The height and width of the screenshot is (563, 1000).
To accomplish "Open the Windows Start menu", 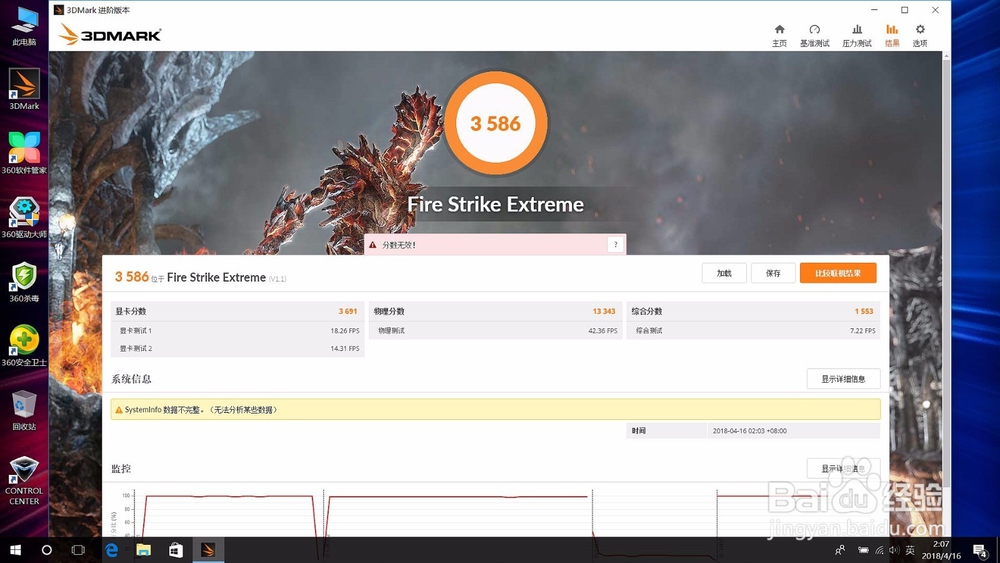I will tap(15, 550).
